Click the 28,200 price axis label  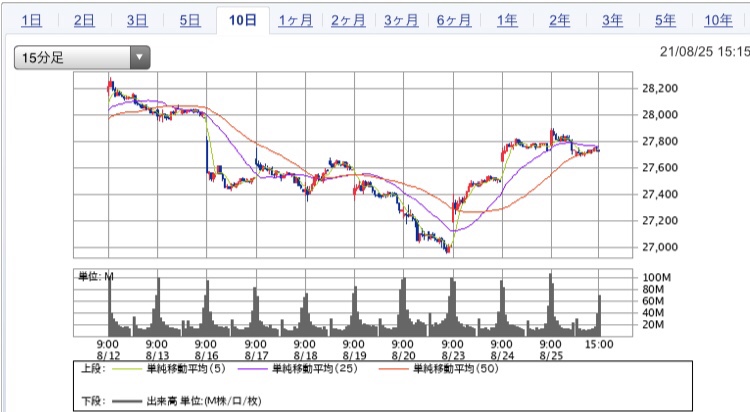(x=660, y=89)
